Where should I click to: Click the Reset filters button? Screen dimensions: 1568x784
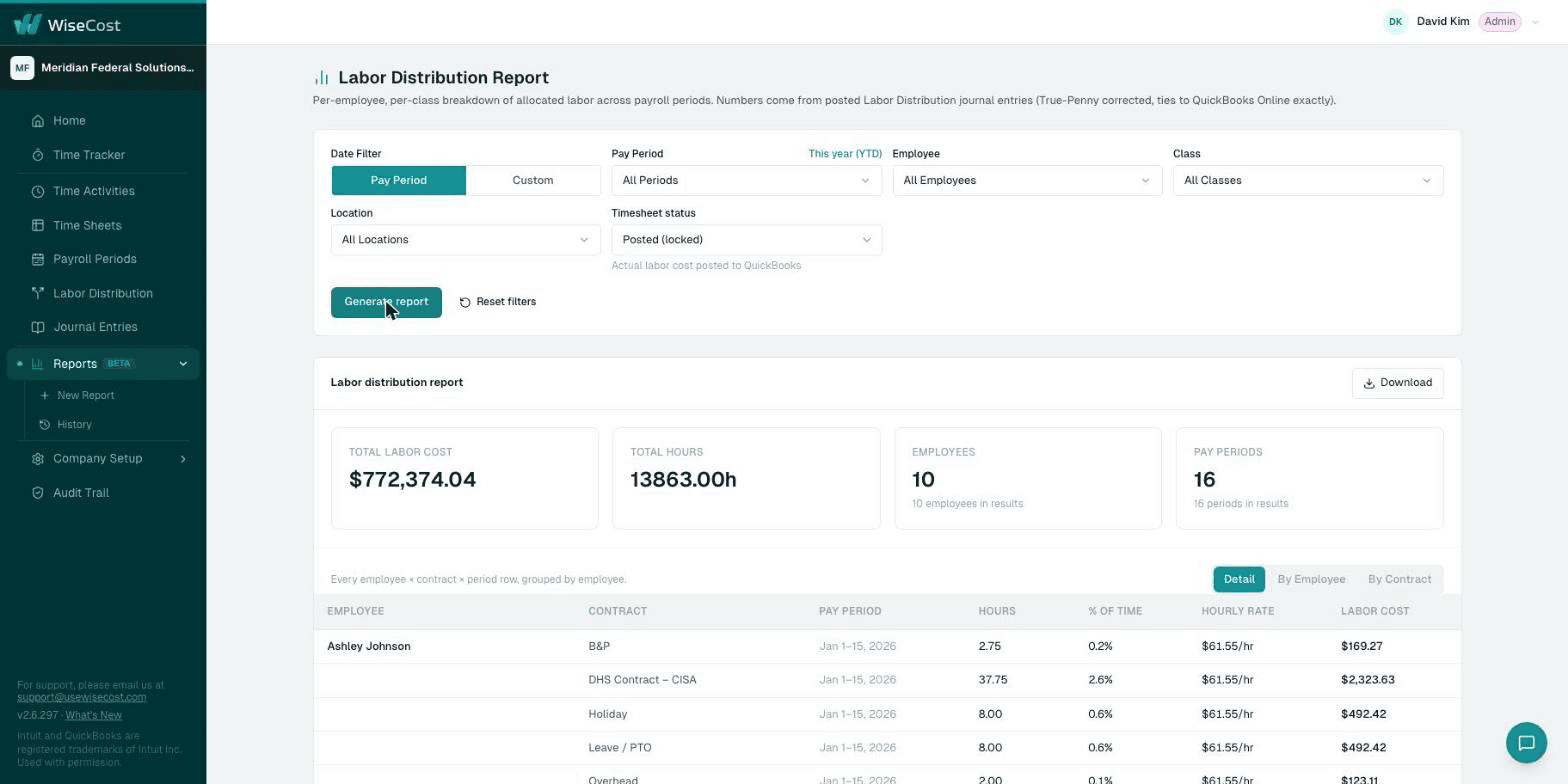point(497,302)
